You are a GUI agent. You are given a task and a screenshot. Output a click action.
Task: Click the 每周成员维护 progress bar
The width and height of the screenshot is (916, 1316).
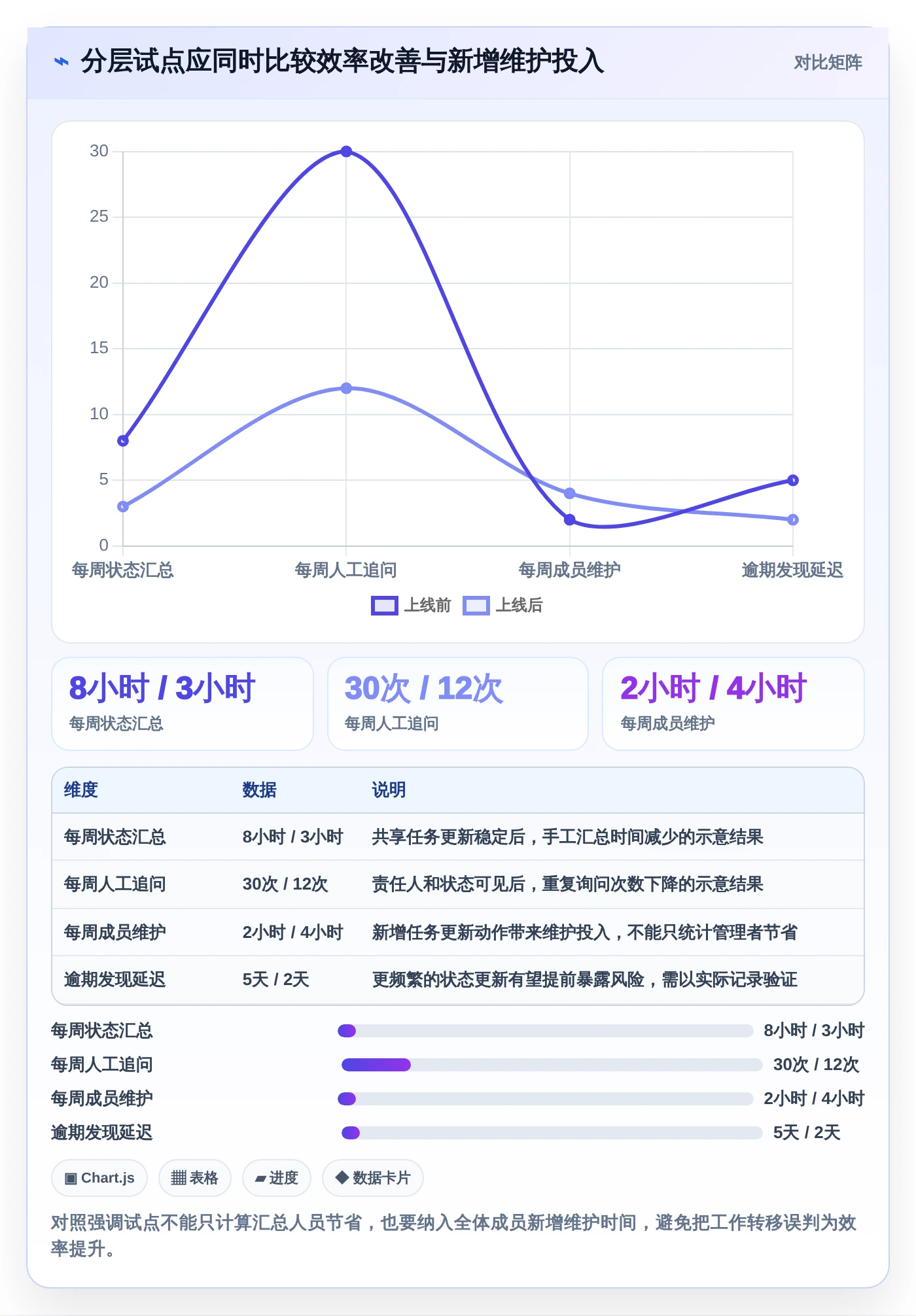(x=546, y=1099)
